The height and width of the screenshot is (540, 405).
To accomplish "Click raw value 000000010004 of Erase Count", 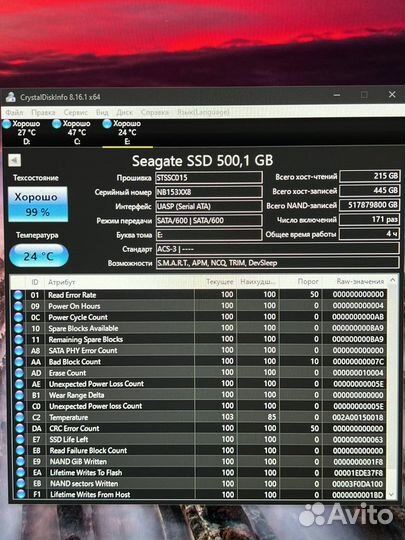I will 358,373.
